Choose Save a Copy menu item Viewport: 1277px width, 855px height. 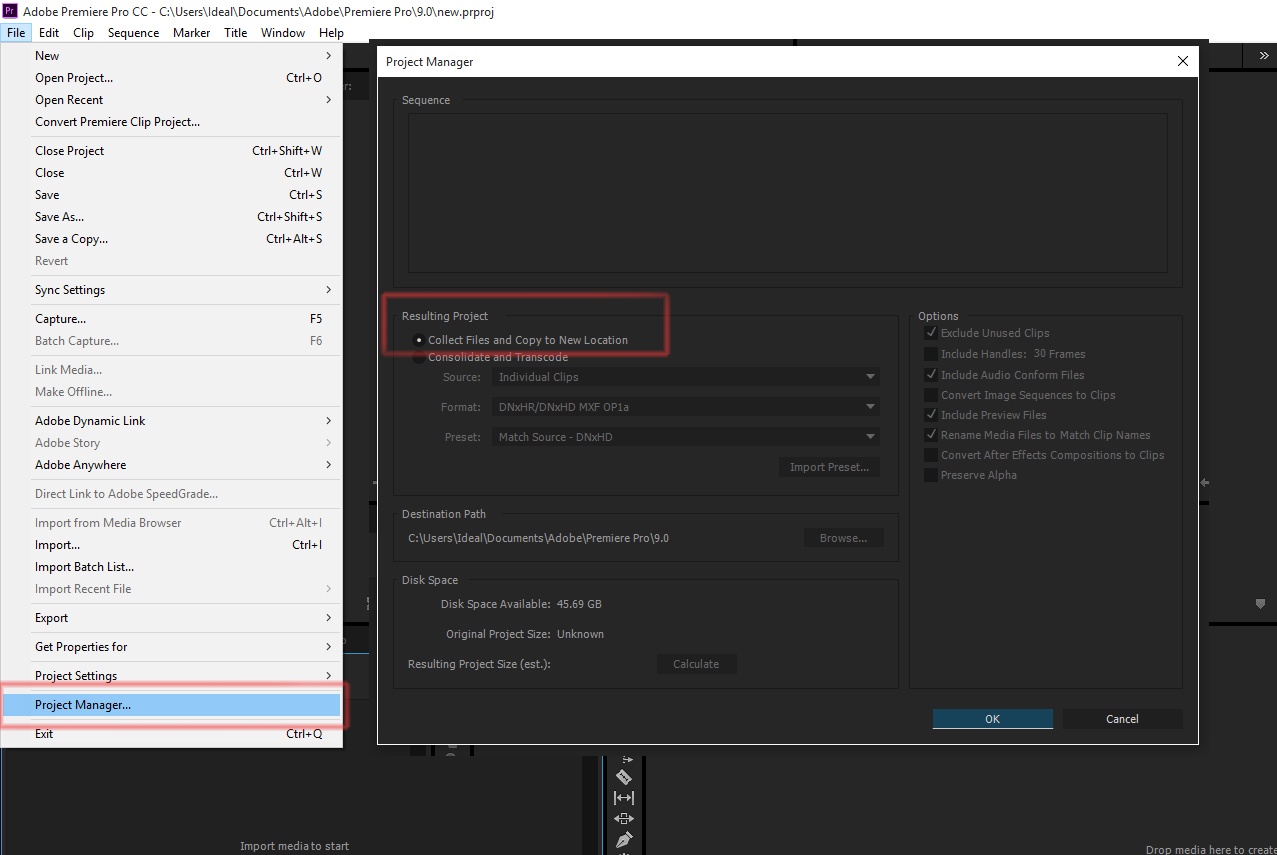coord(172,239)
